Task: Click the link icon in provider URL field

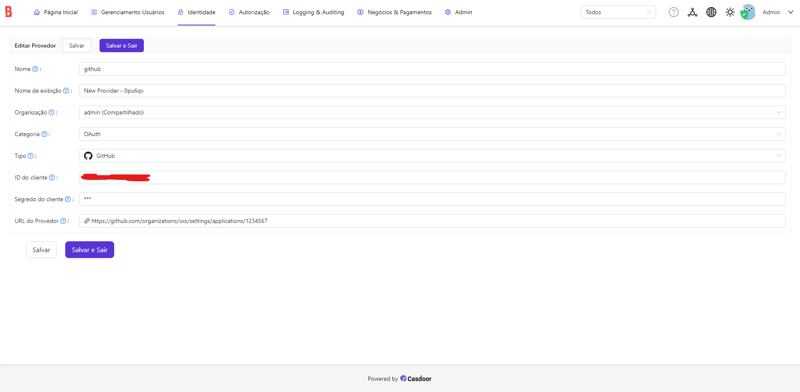Action: tap(87, 221)
